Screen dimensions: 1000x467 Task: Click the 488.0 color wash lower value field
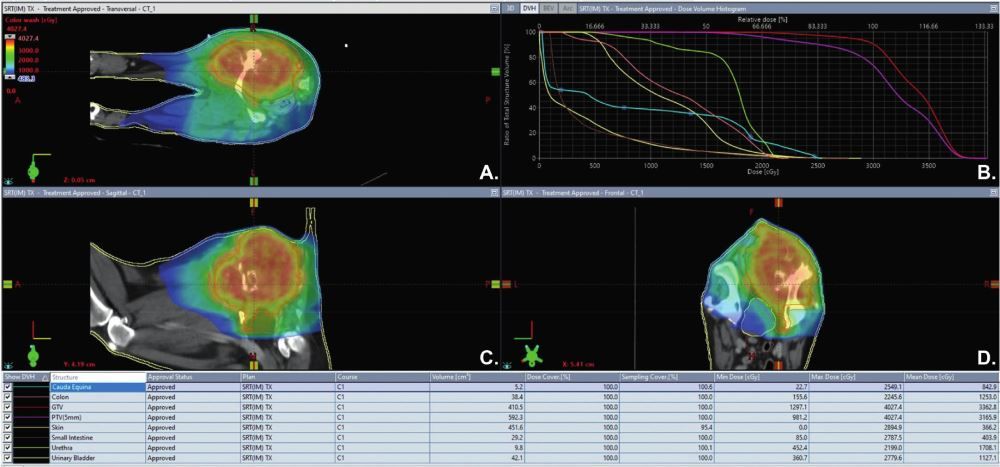coord(28,77)
